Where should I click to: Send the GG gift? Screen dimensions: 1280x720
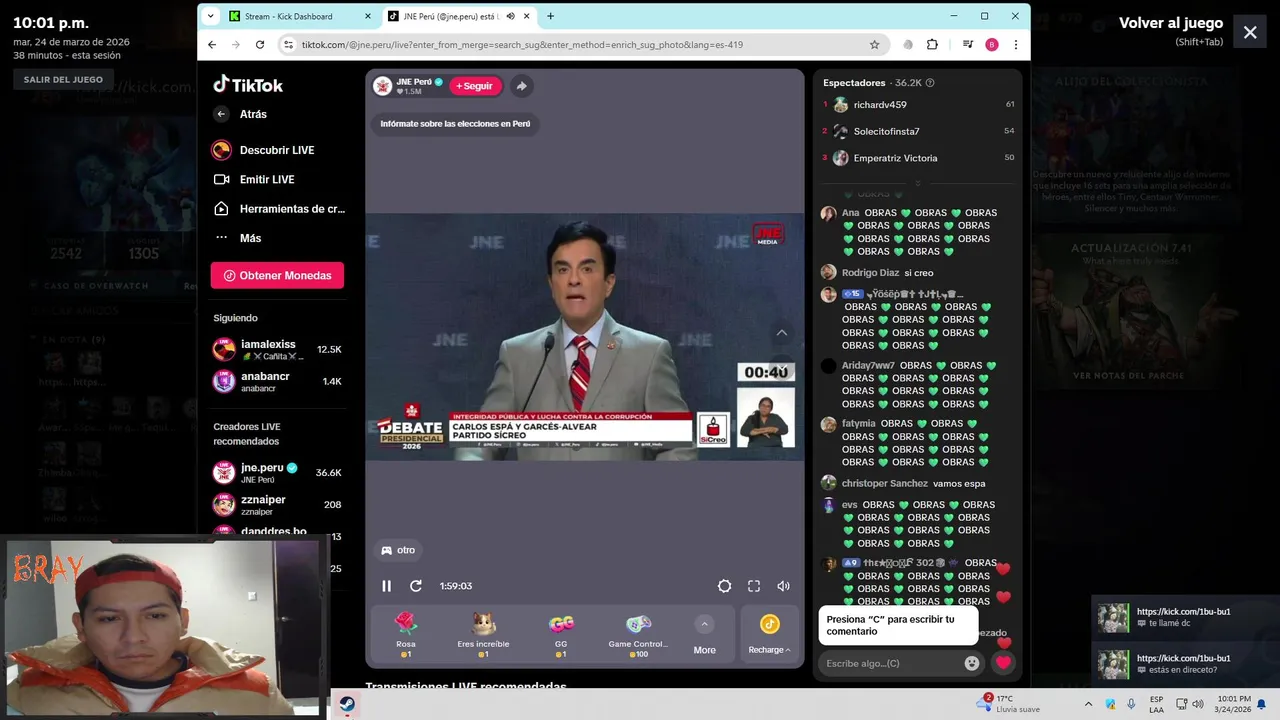pos(561,635)
